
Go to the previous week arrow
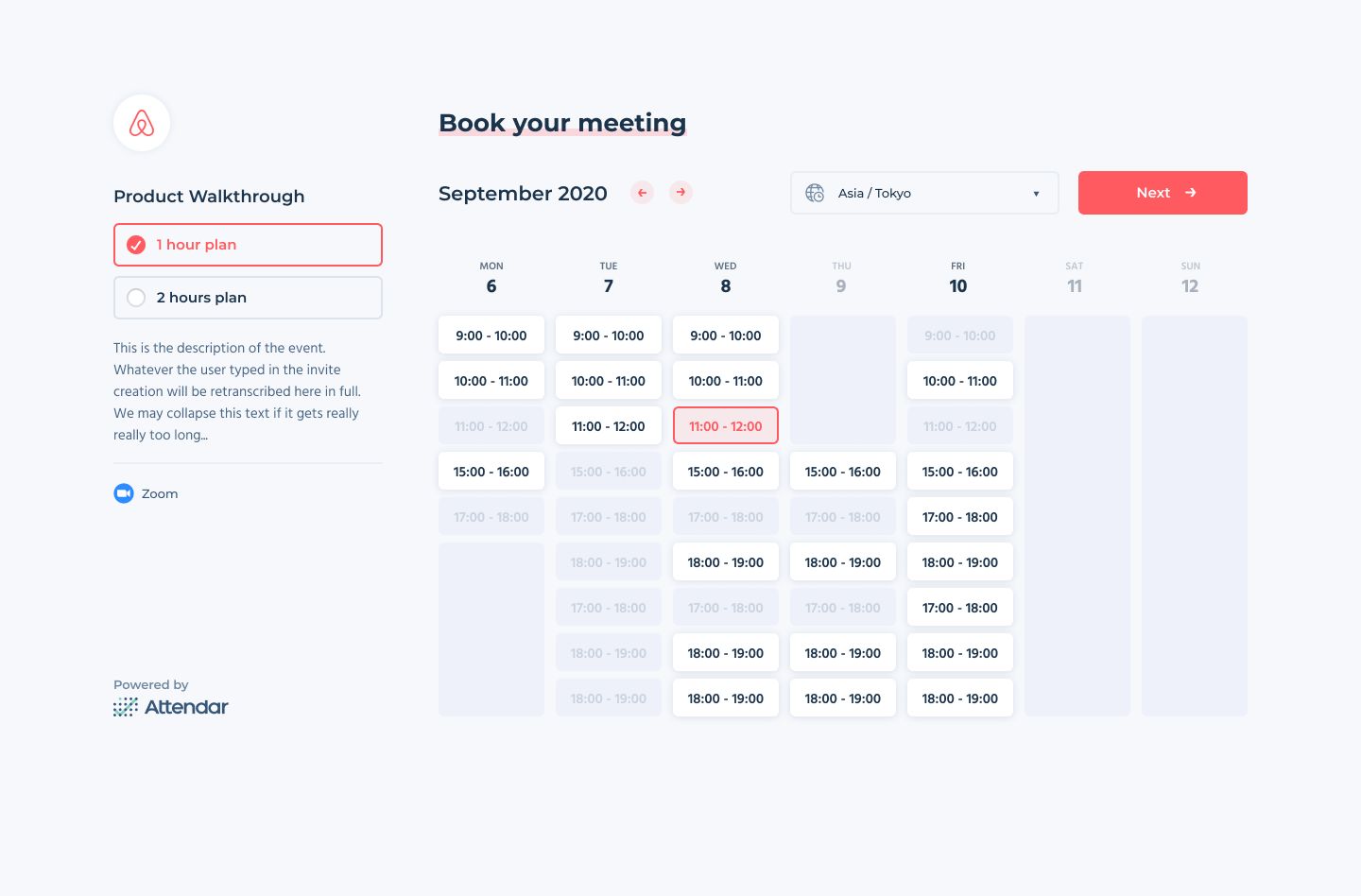point(643,193)
